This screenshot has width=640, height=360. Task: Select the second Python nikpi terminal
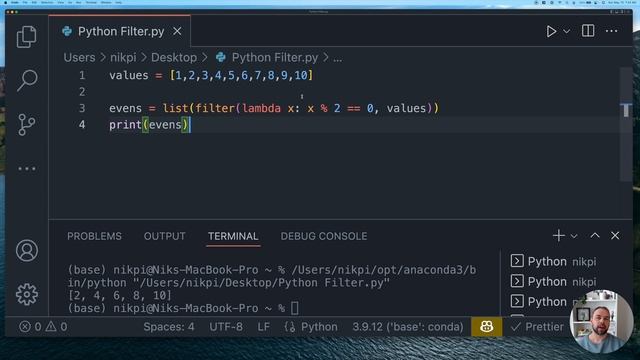553,282
